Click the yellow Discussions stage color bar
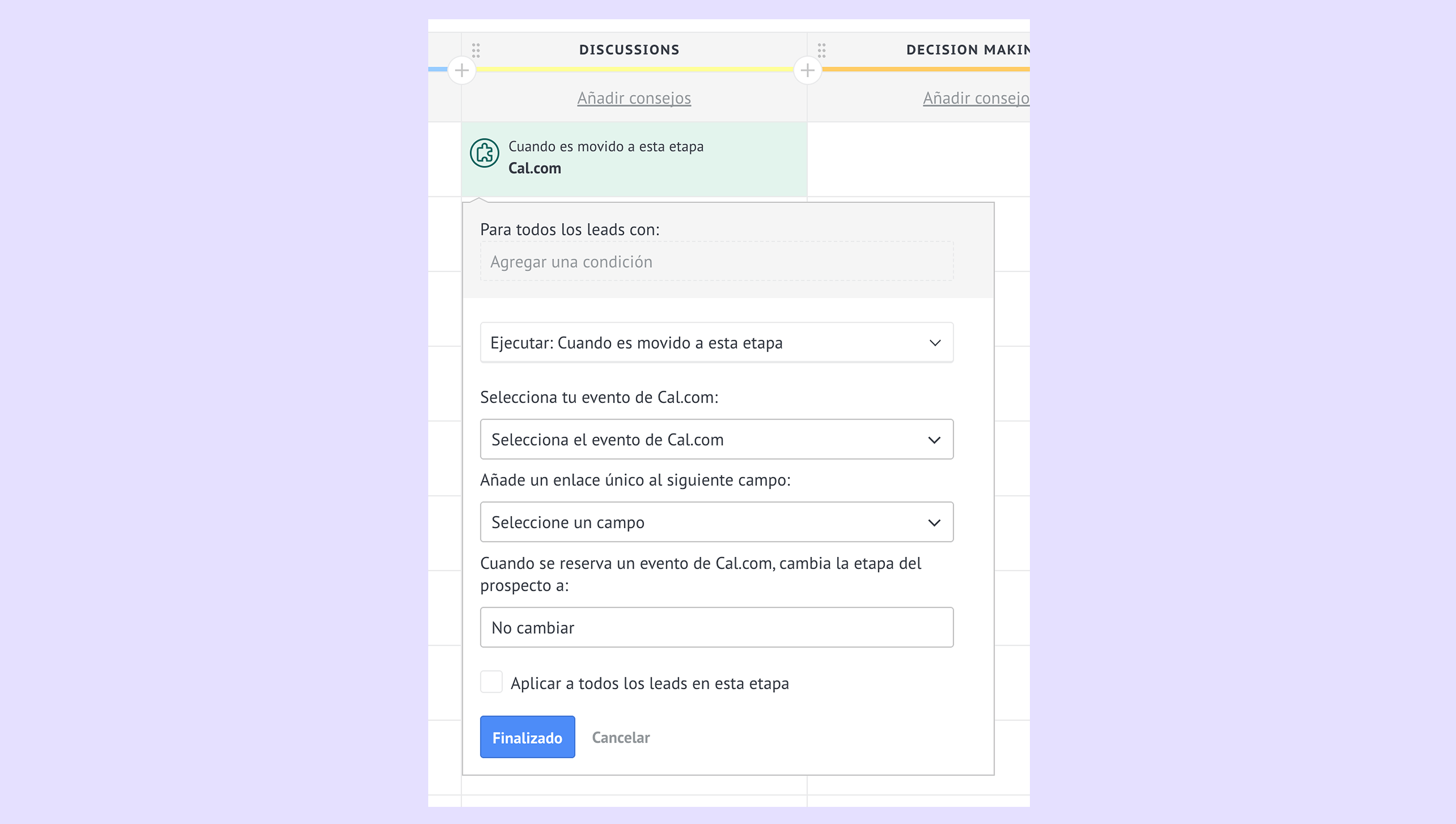1456x824 pixels. point(634,70)
